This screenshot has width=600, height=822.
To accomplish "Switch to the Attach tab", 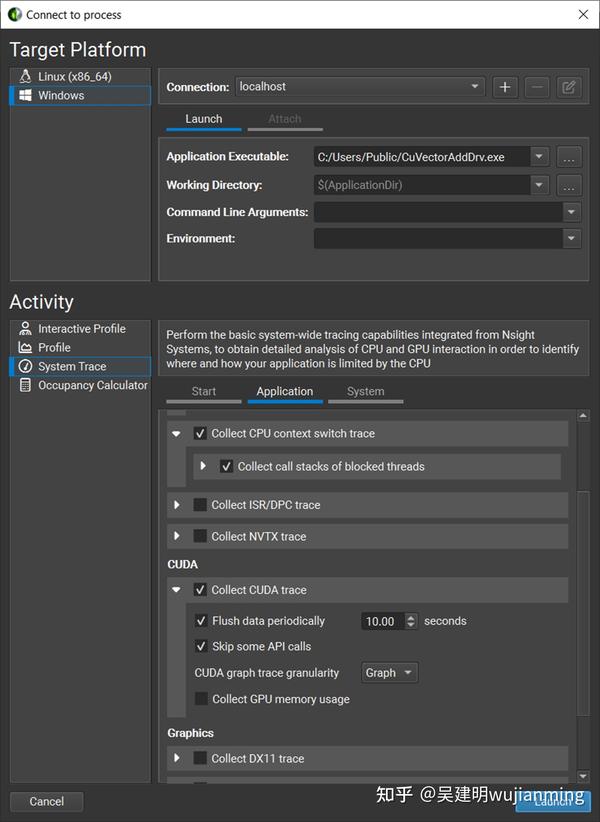I will pos(285,118).
